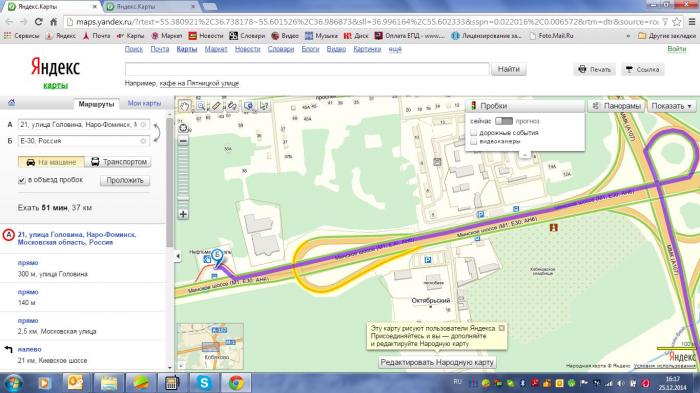Click the Yandex search input field
This screenshot has height=393, width=700.
point(307,69)
